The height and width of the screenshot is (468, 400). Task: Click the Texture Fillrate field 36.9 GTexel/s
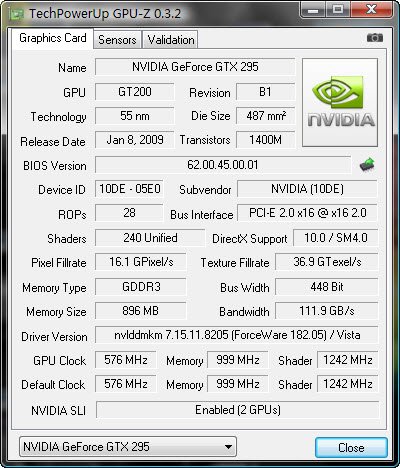coord(327,262)
